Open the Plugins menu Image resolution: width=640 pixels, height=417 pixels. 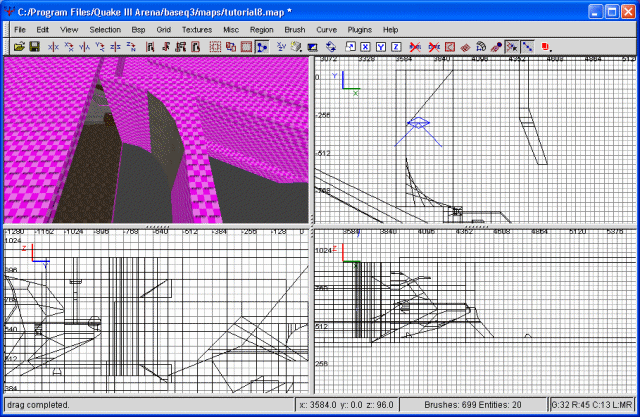[360, 30]
